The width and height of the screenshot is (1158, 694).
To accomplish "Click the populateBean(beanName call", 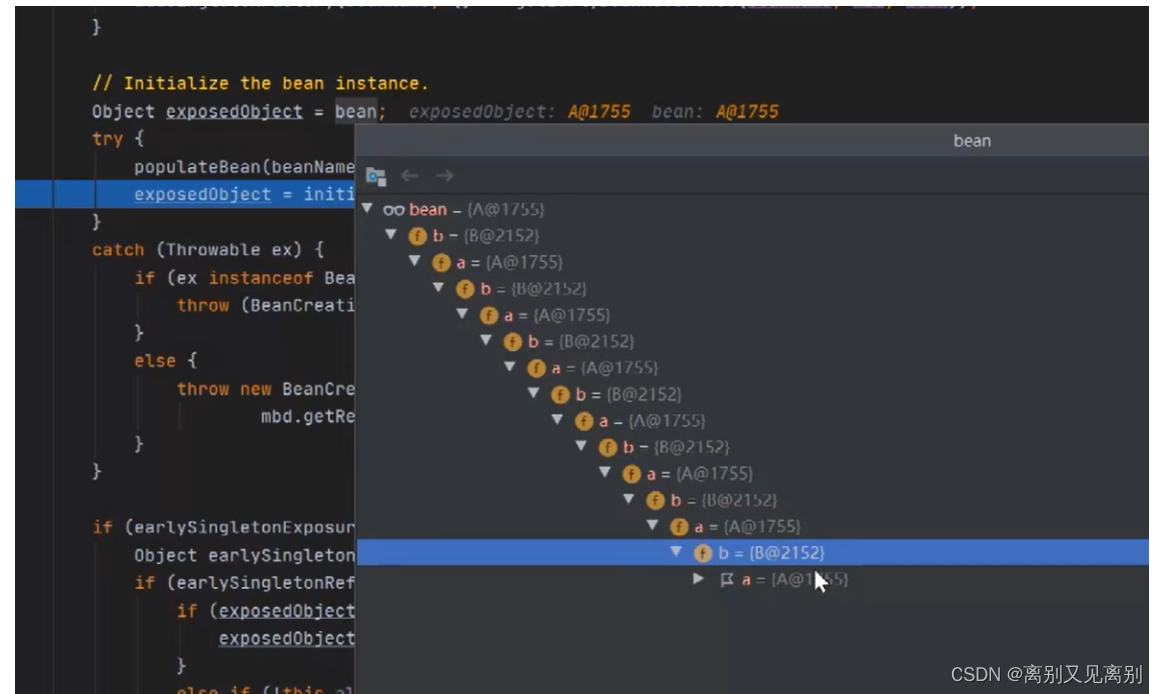I will (244, 168).
